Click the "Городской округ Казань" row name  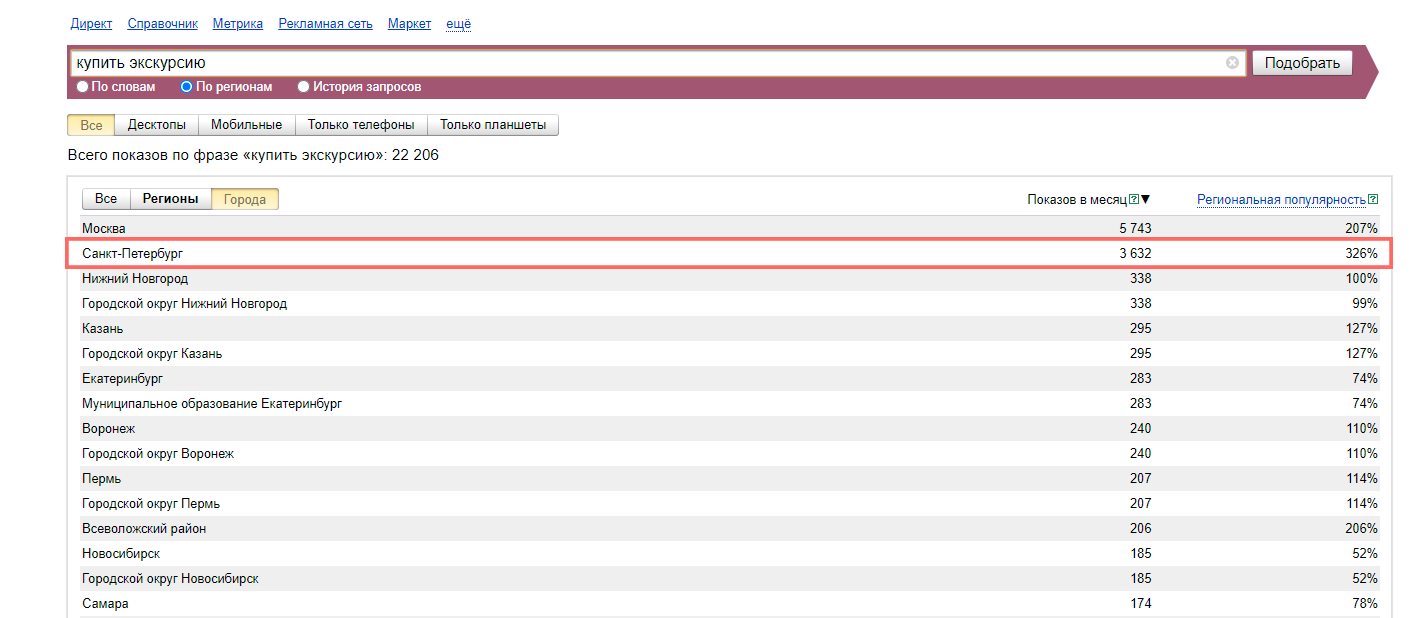pyautogui.click(x=152, y=354)
